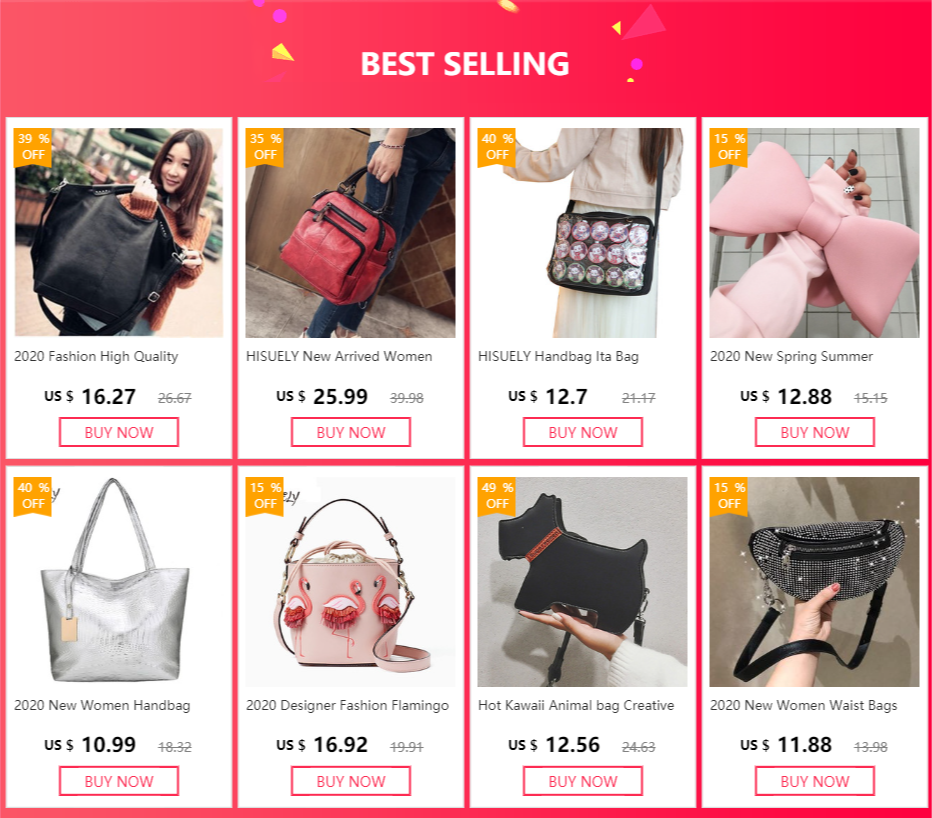Screen dimensions: 932x818
Task: Click the 40% OFF badge on Ita Bag
Action: 496,147
